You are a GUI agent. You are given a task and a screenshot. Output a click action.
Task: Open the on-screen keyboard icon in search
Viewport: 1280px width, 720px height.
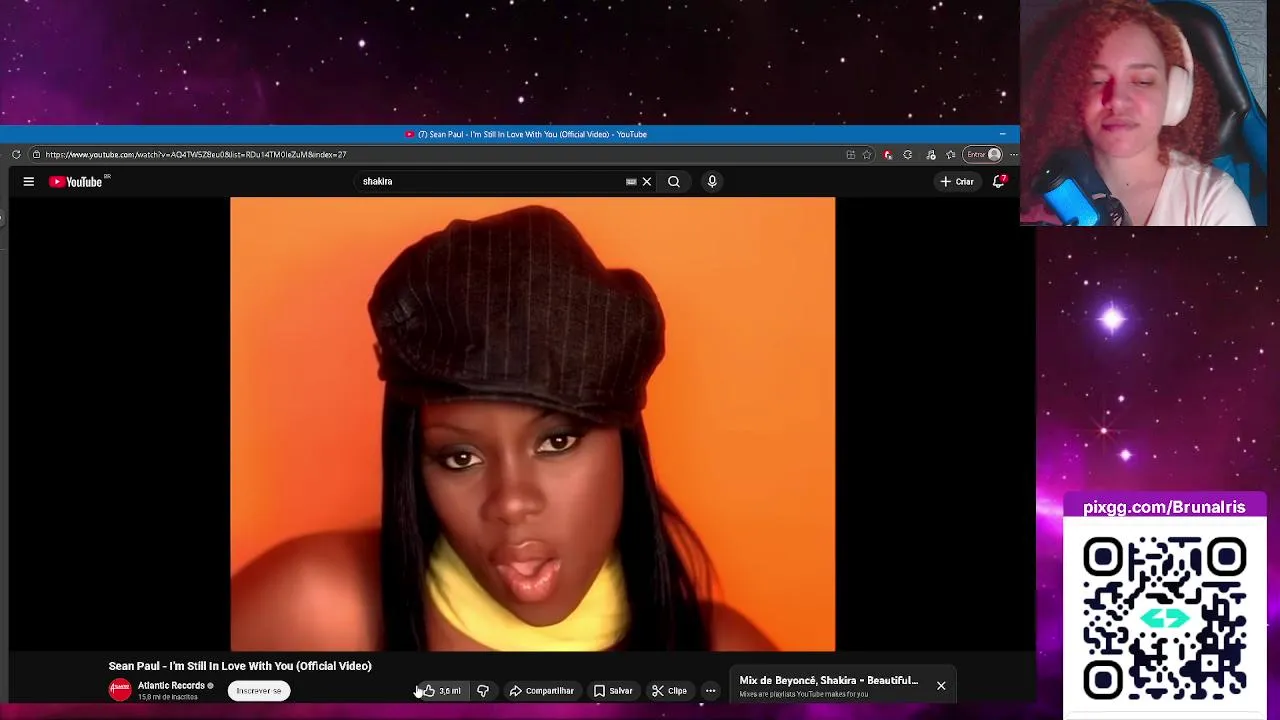[x=631, y=181]
